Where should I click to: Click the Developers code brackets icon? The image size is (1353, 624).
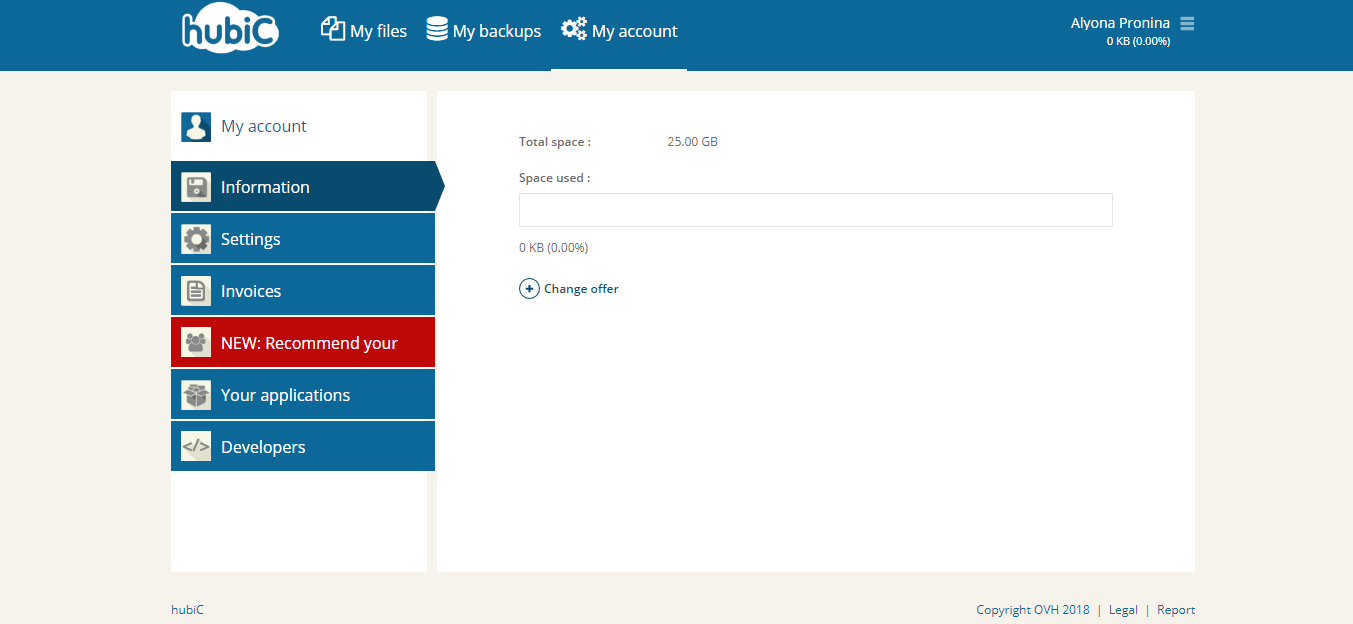196,447
